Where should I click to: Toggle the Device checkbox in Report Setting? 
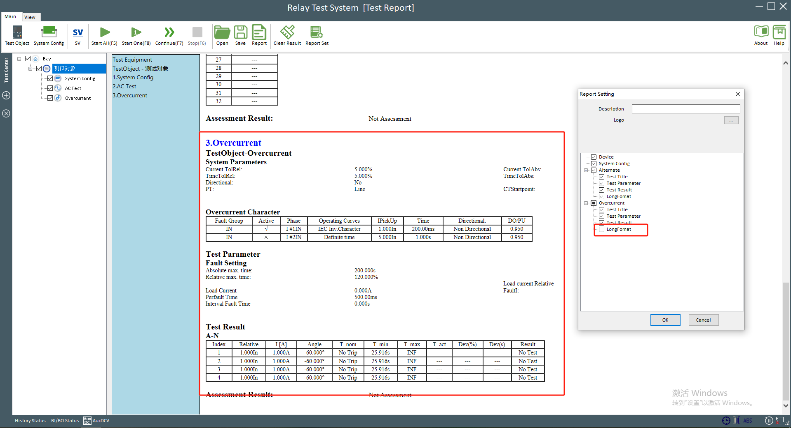(x=593, y=155)
